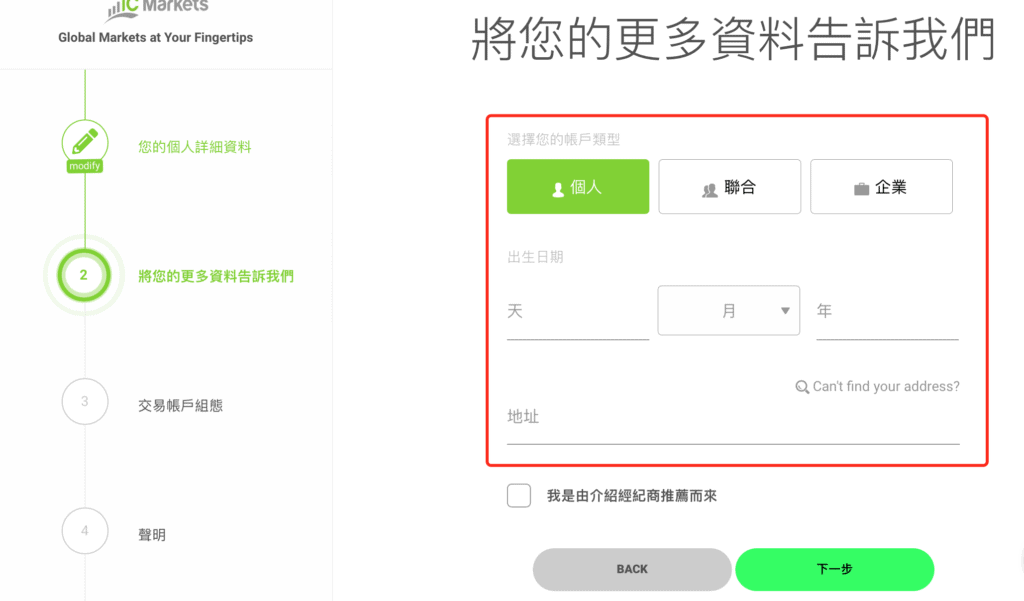Select the 聯合 account type
Screen dimensions: 1024x601
click(x=729, y=187)
